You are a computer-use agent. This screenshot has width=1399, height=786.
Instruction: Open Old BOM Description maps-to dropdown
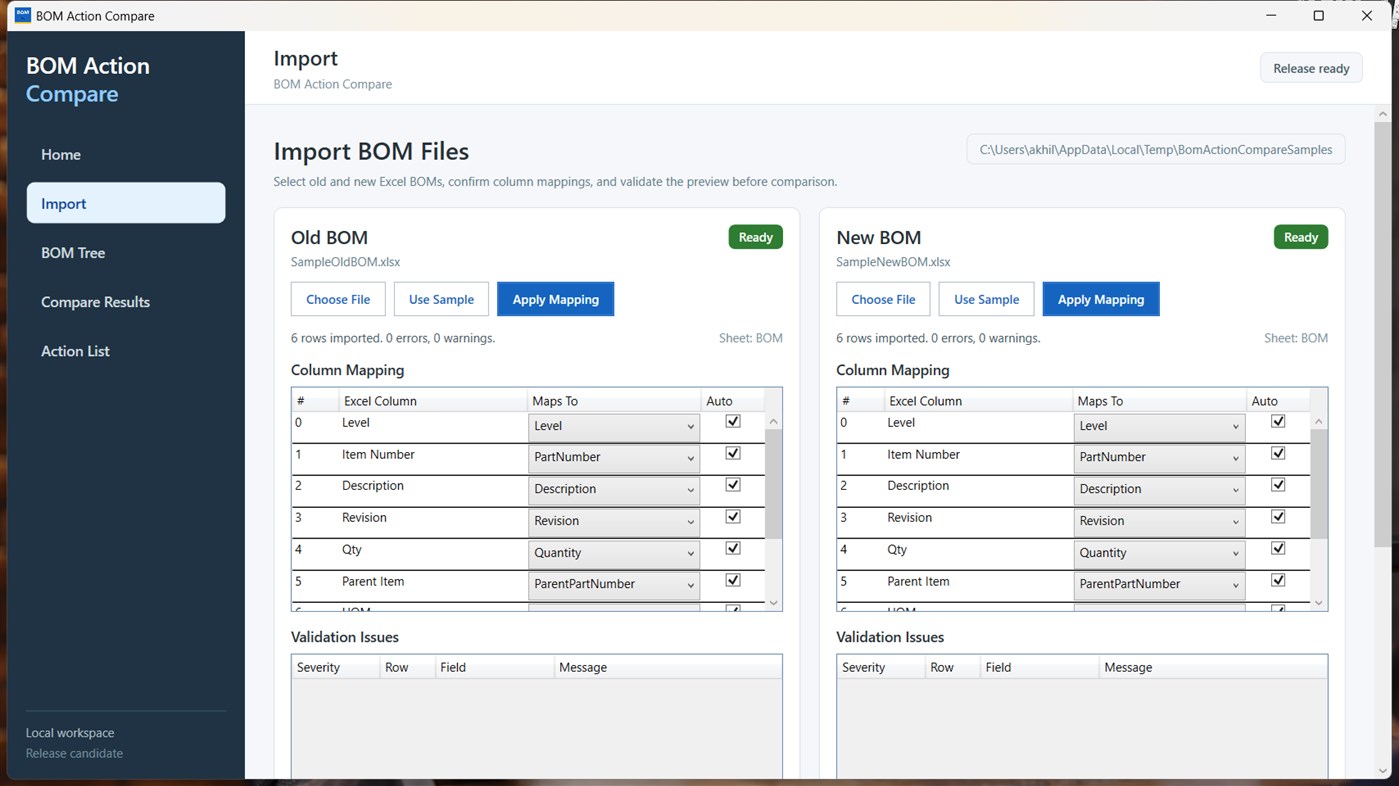tap(614, 489)
